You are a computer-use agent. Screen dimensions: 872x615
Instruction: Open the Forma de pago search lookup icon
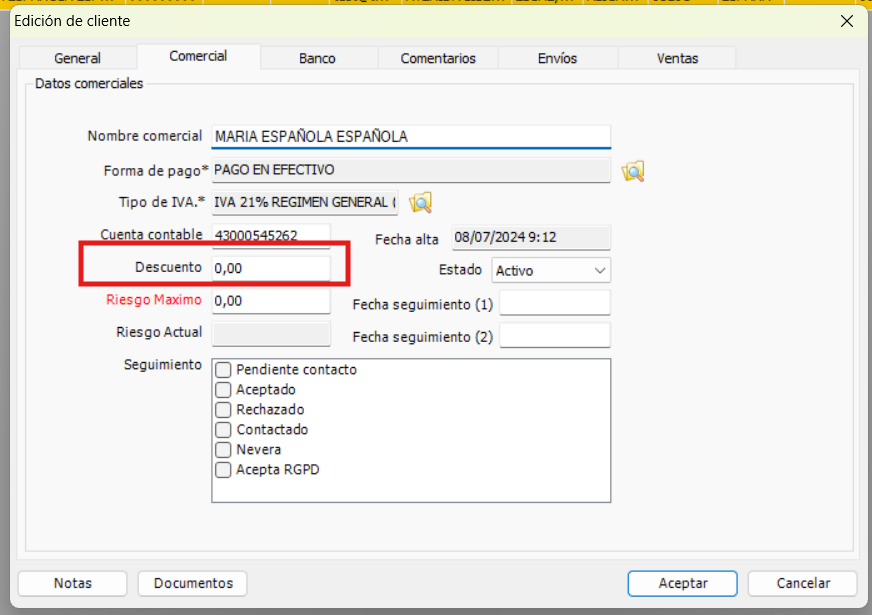633,170
